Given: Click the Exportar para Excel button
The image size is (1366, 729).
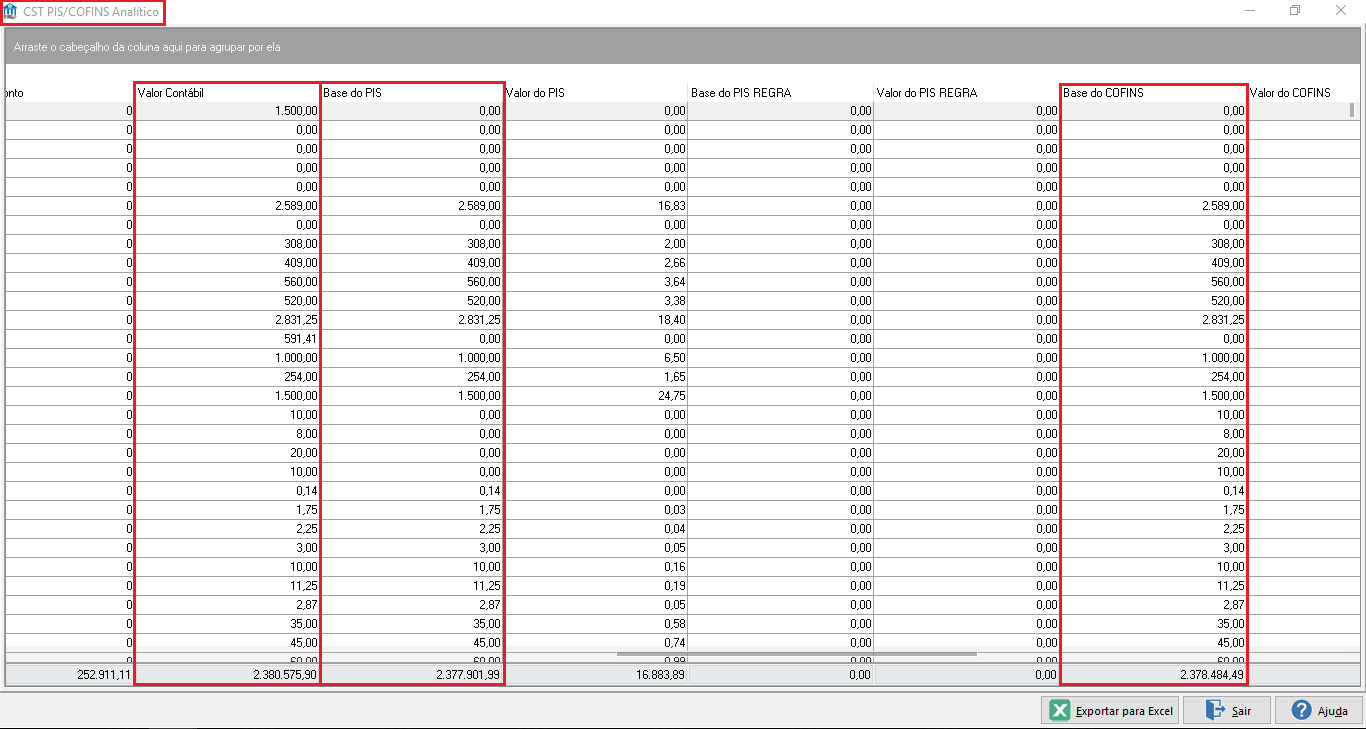Looking at the screenshot, I should tap(1111, 710).
